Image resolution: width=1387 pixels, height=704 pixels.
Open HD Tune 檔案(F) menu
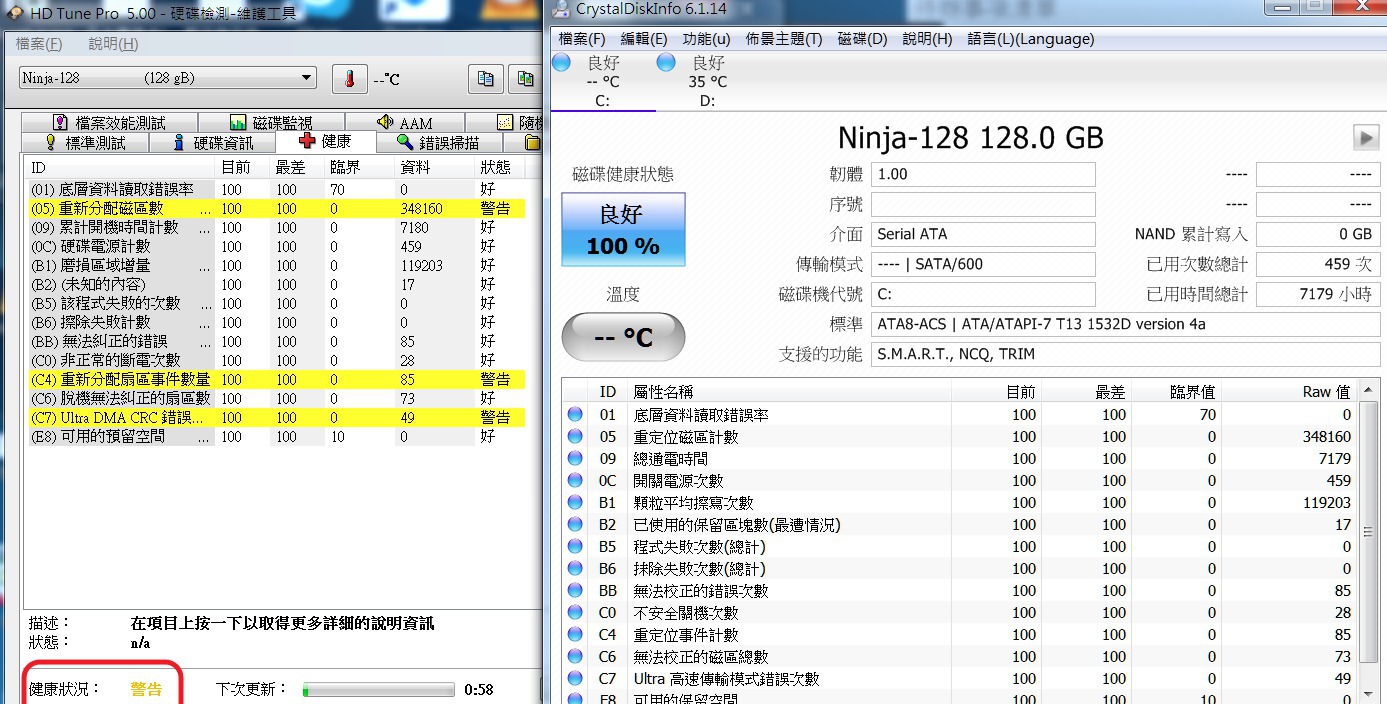39,44
